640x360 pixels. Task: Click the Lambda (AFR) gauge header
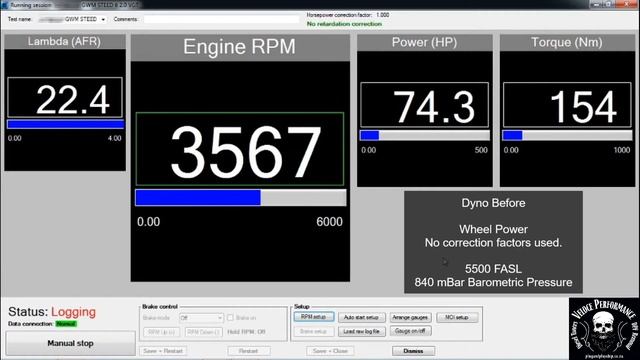point(64,42)
